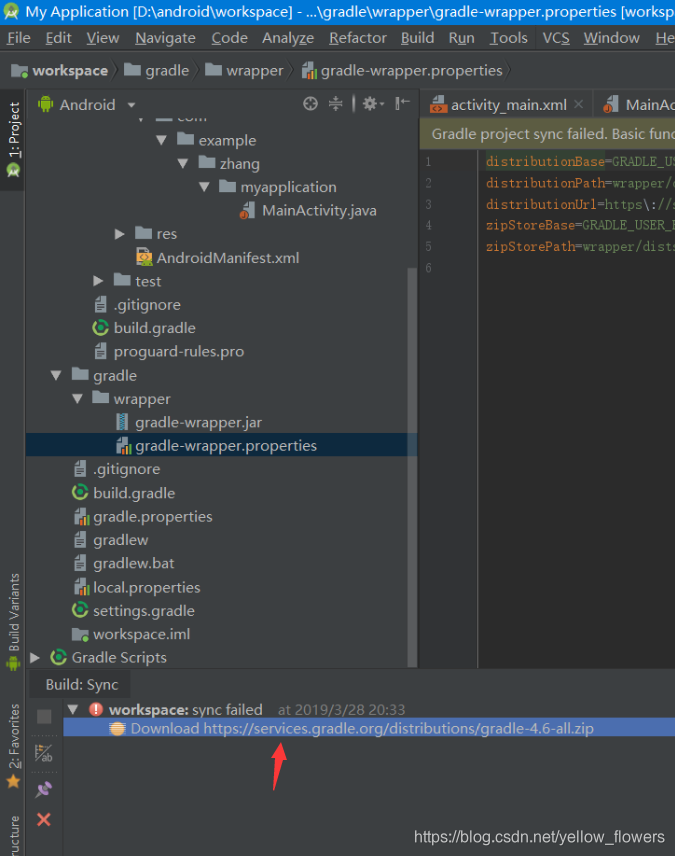Open the Tools menu
The width and height of the screenshot is (675, 856).
pyautogui.click(x=508, y=38)
